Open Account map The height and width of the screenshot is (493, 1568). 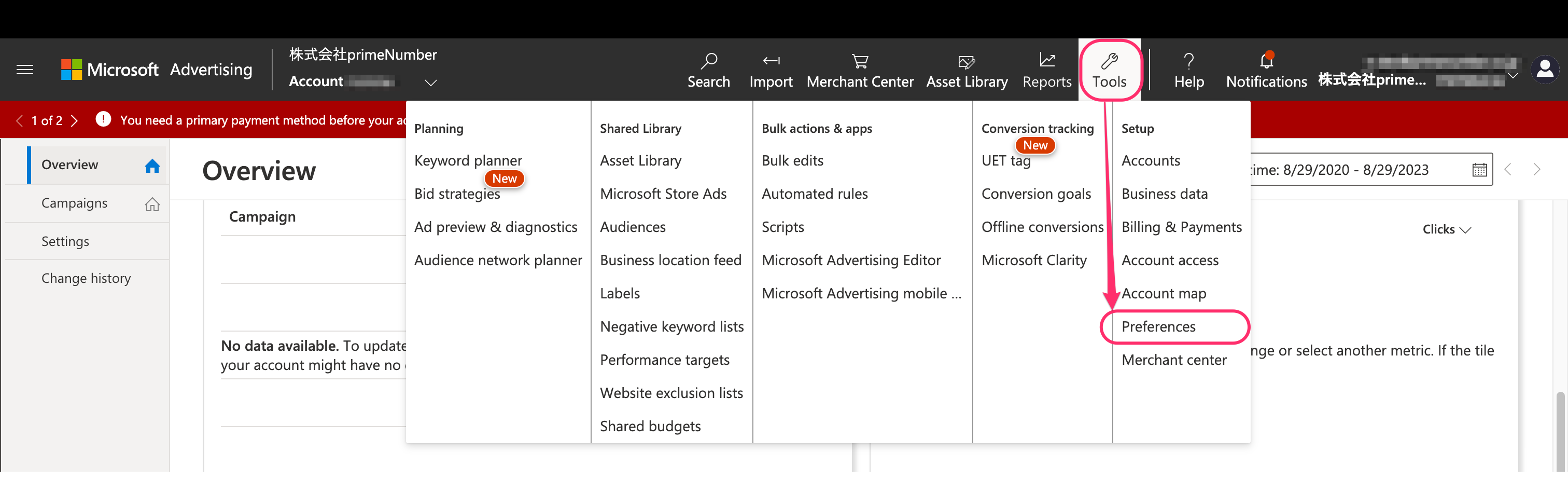coord(1164,294)
